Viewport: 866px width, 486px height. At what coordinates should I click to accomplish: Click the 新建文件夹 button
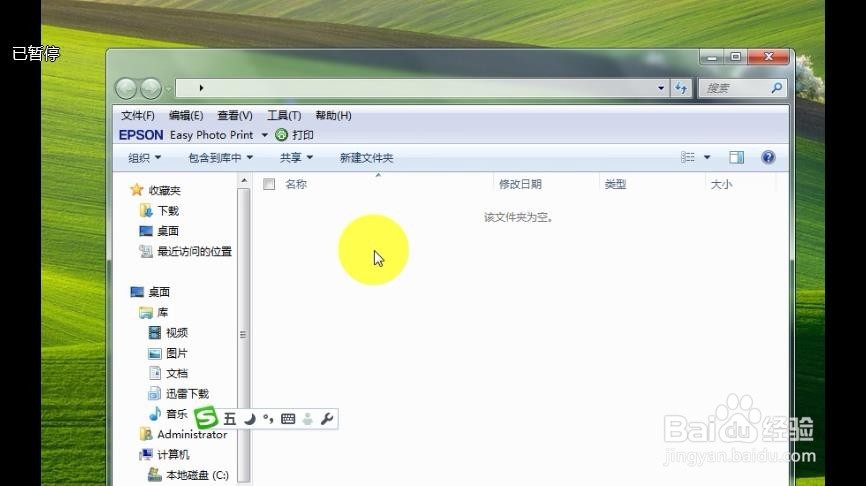click(366, 157)
